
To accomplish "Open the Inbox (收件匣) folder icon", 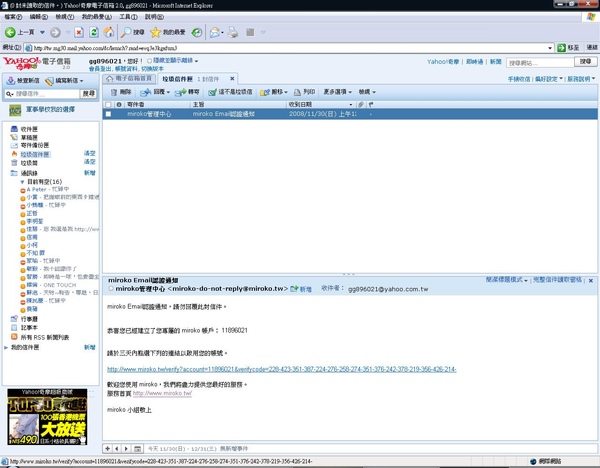I will 14,129.
